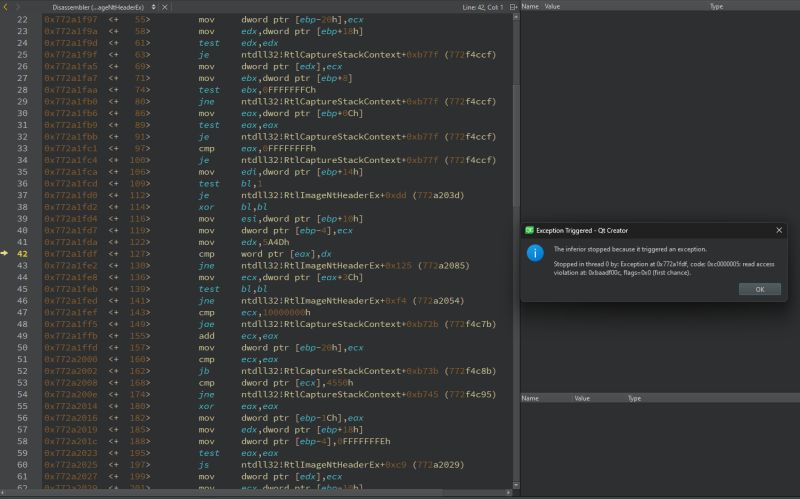The width and height of the screenshot is (800, 499).
Task: Sort upper panel by Type column
Action: pos(716,7)
